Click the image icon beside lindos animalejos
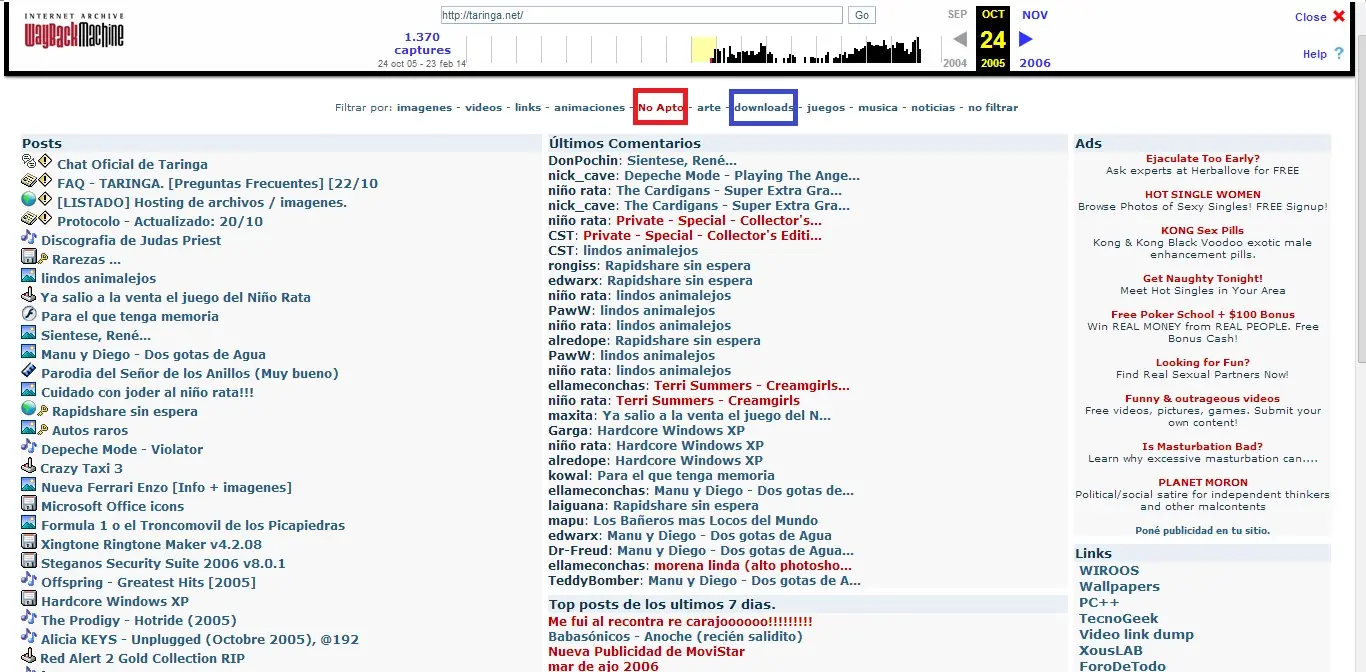 (29, 276)
